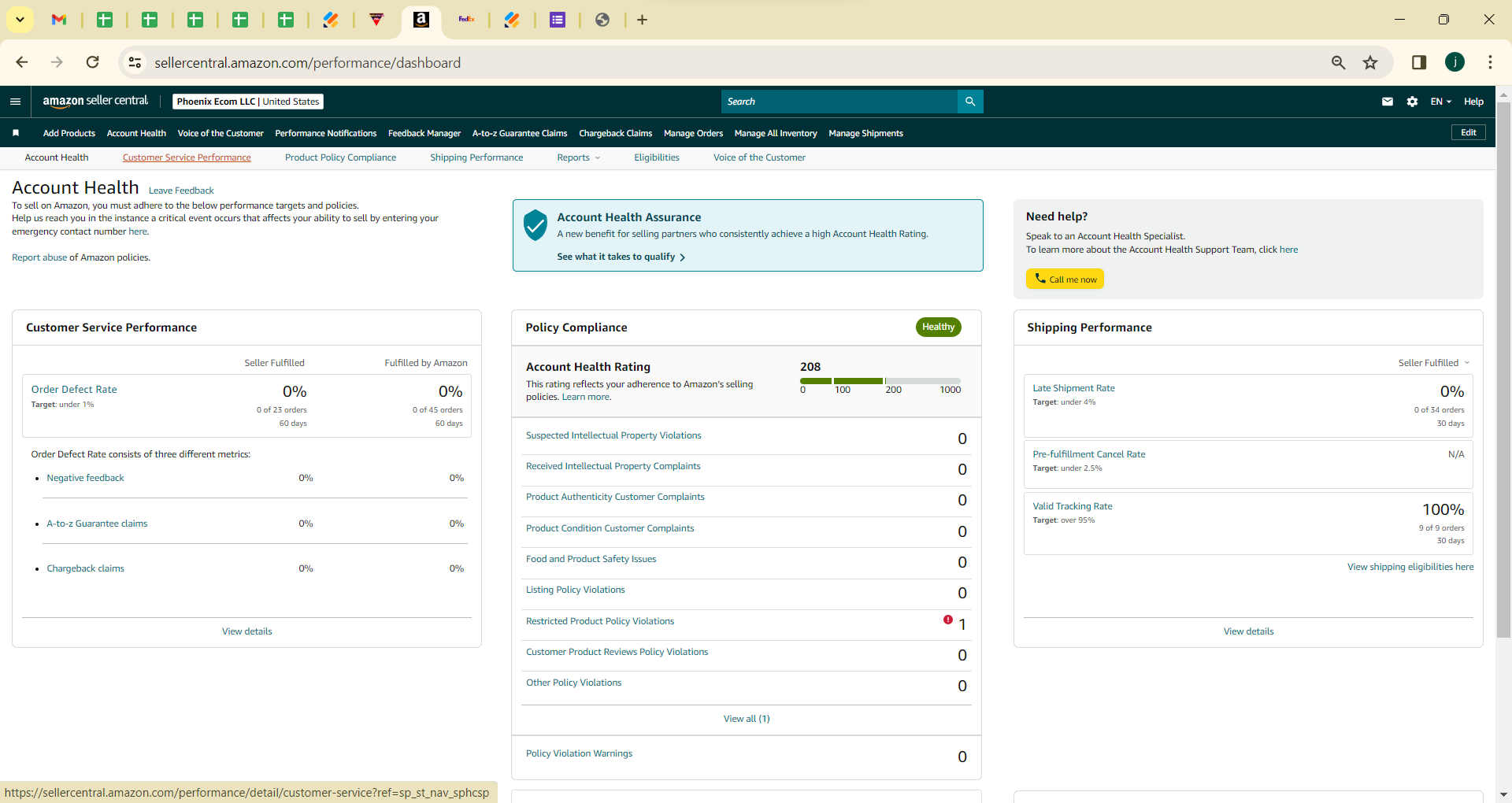This screenshot has width=1512, height=803.
Task: Click View details under Shipping Performance
Action: [x=1249, y=631]
